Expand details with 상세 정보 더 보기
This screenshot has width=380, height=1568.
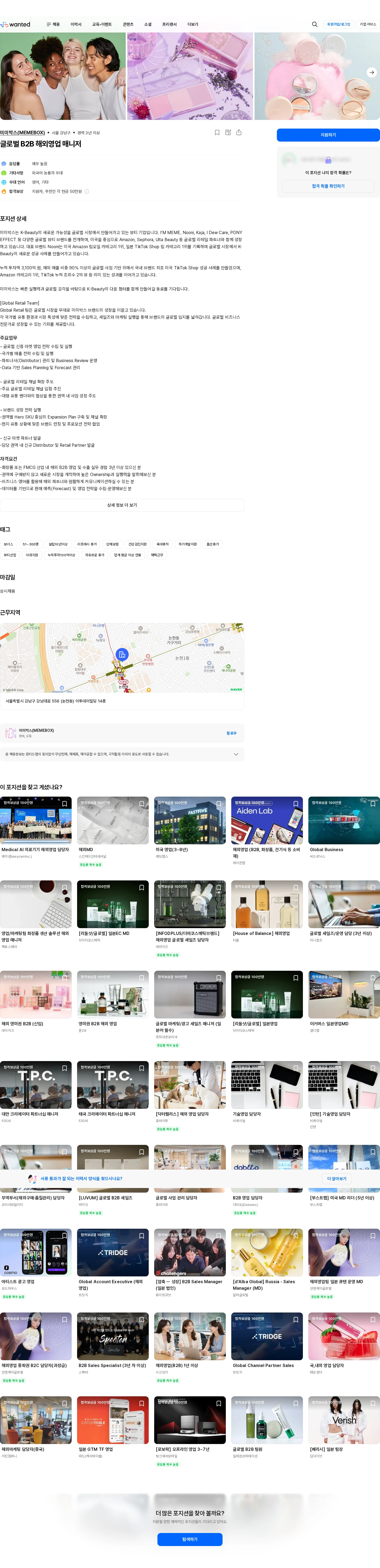tap(122, 505)
